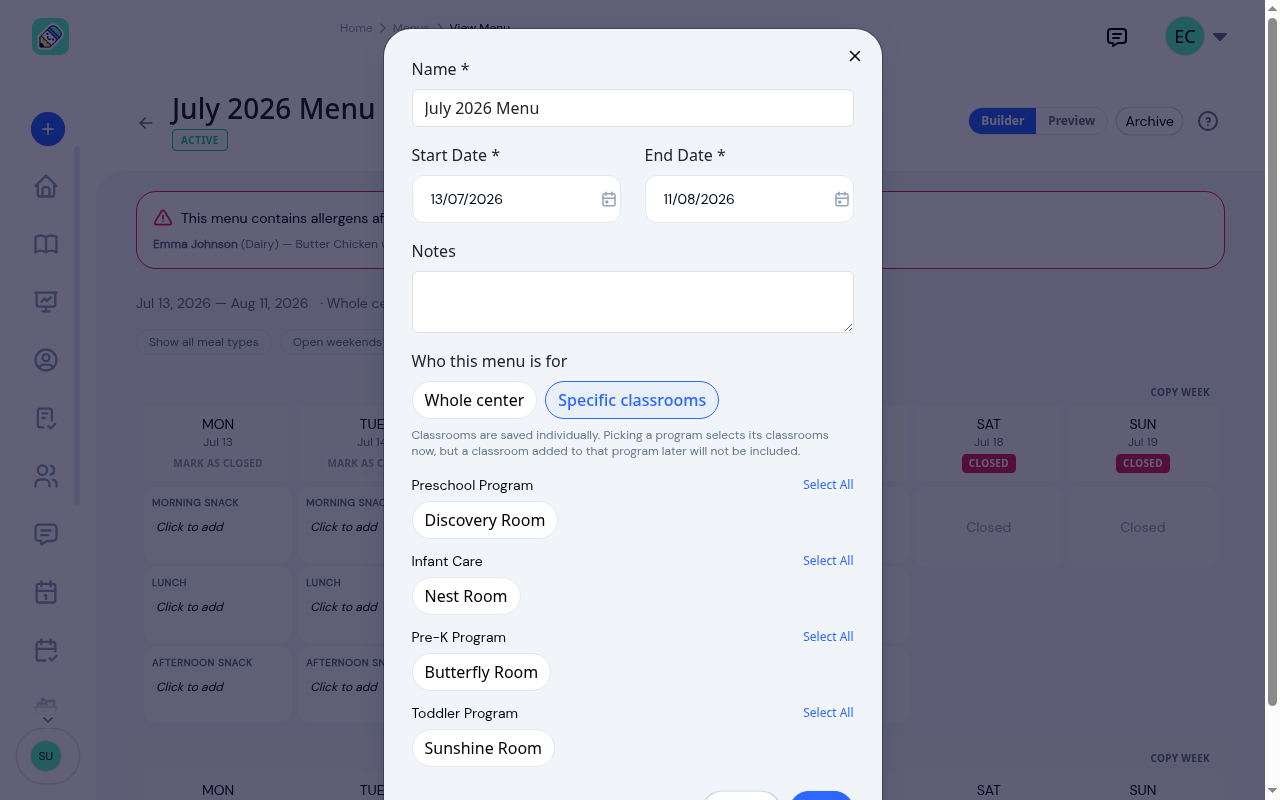The width and height of the screenshot is (1280, 800).
Task: Open the End Date calendar picker icon
Action: pyautogui.click(x=842, y=199)
